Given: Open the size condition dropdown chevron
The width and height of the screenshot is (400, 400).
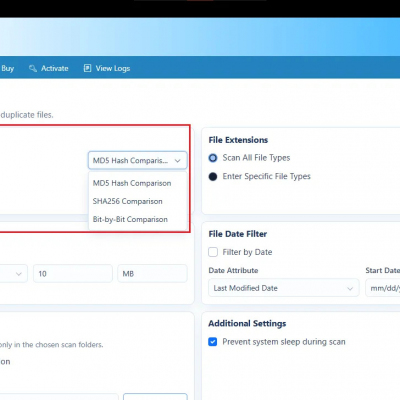Looking at the screenshot, I should (x=19, y=274).
